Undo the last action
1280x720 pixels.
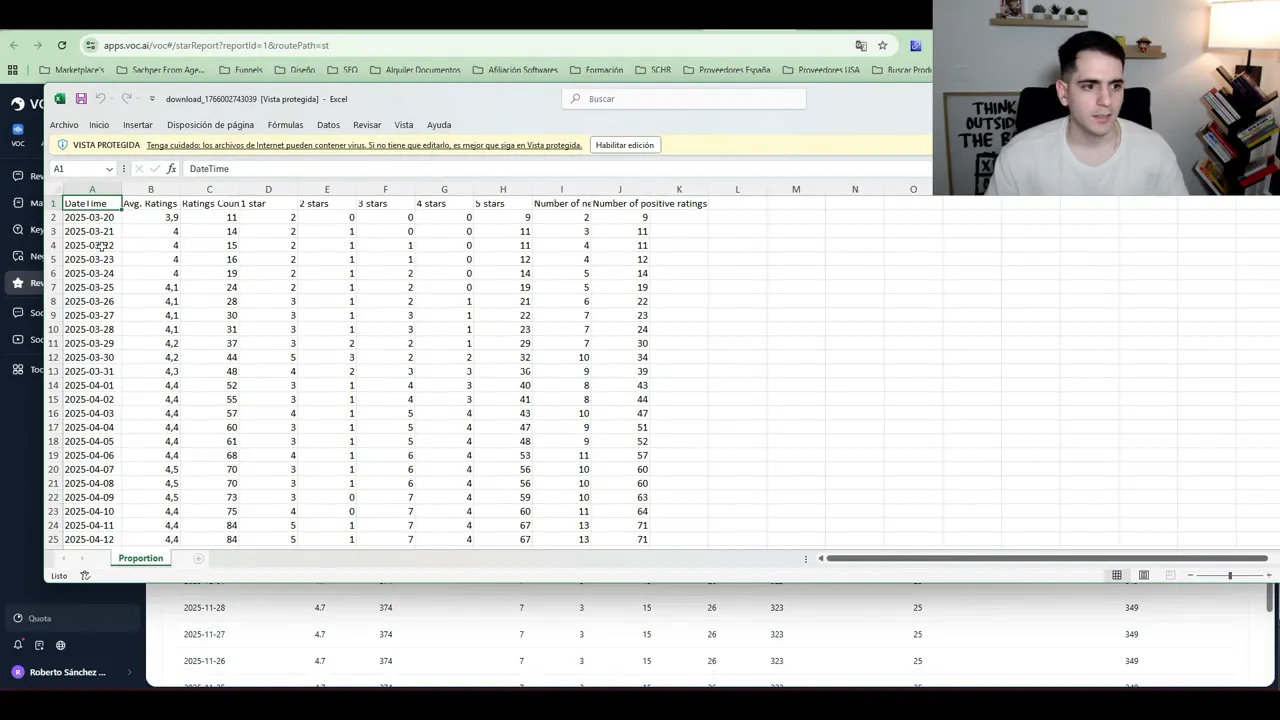(x=101, y=99)
